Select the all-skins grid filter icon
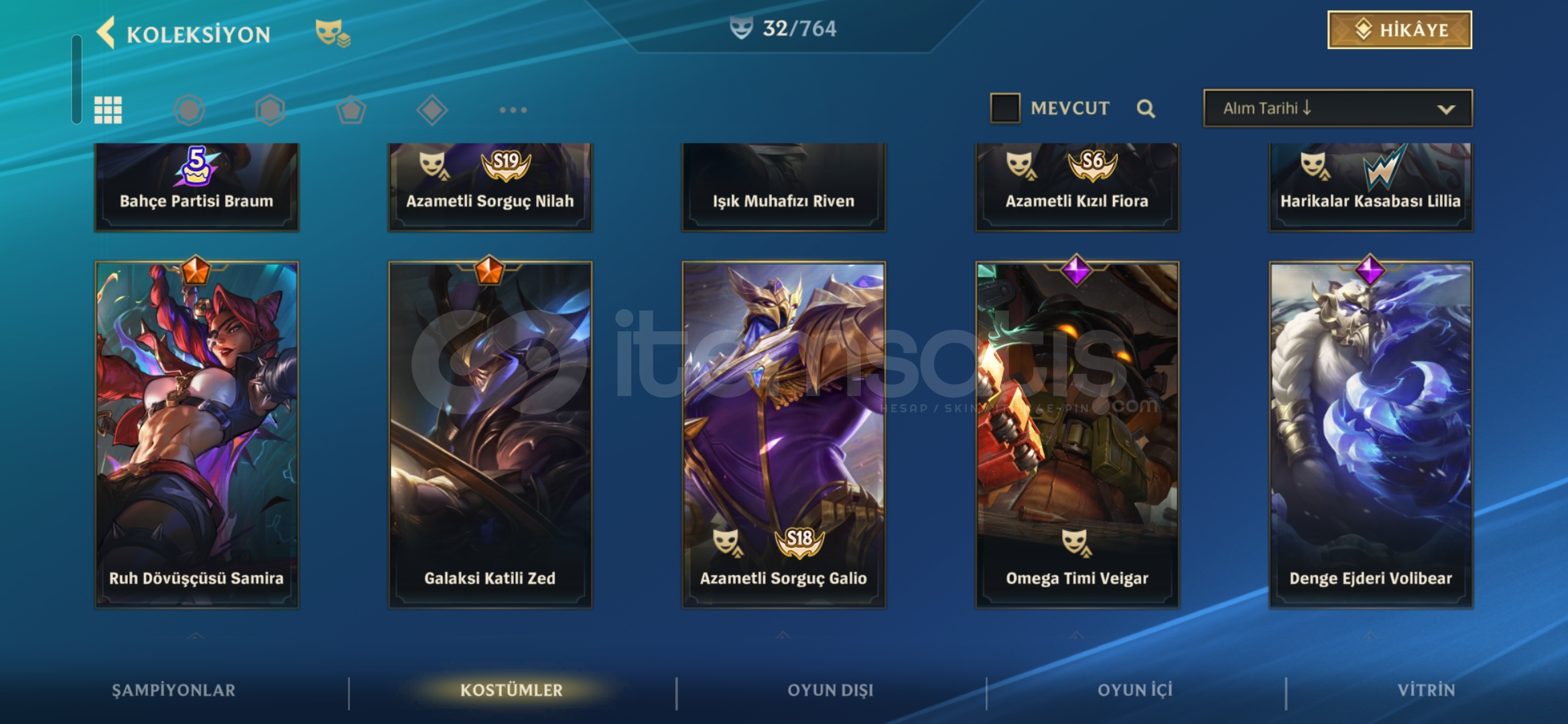The width and height of the screenshot is (1568, 724). tap(108, 110)
